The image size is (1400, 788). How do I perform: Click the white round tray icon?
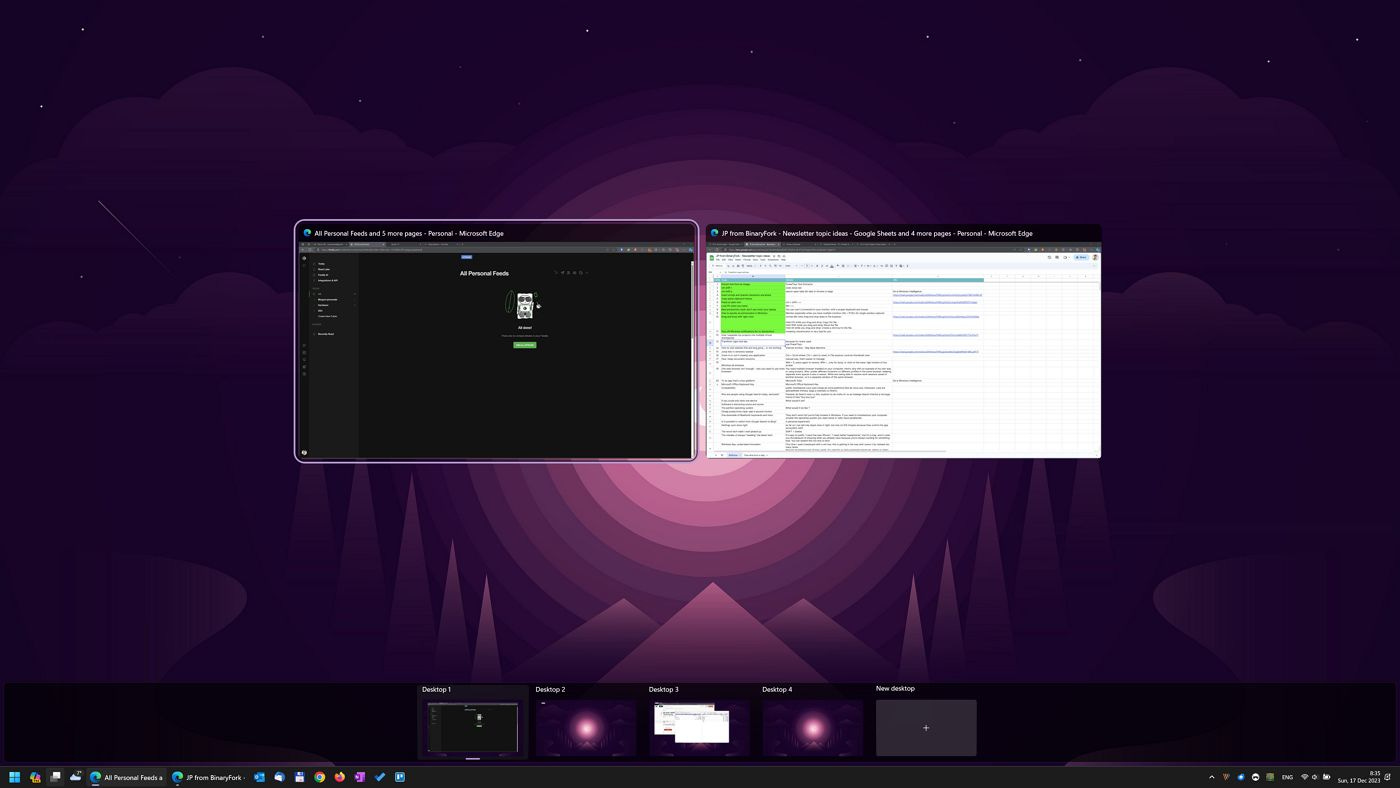1255,777
